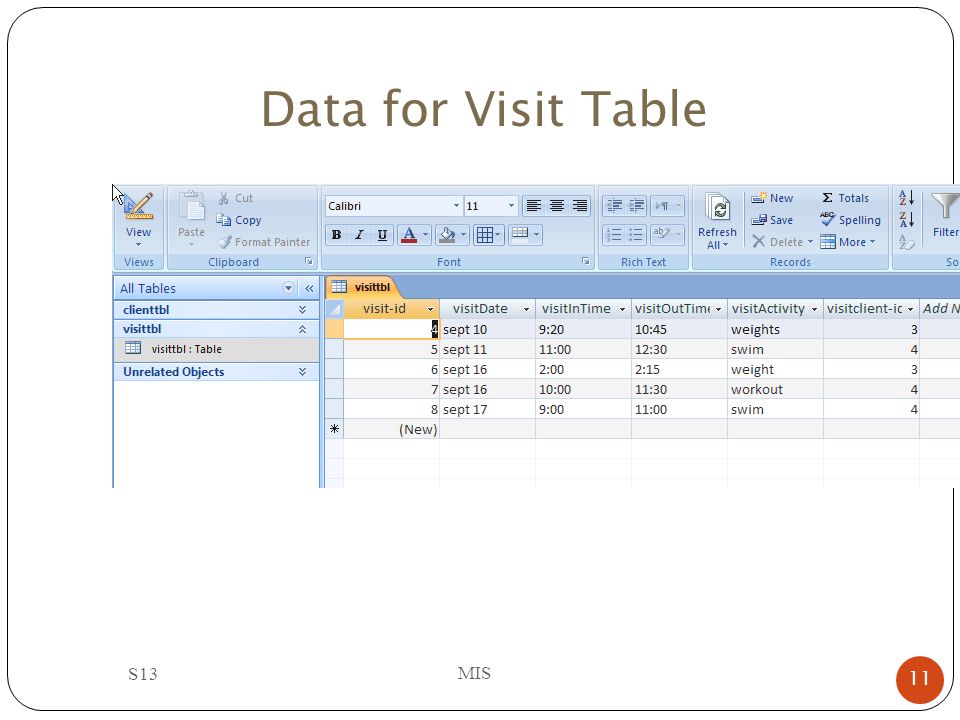Activate the Format Painter brush

tap(264, 242)
